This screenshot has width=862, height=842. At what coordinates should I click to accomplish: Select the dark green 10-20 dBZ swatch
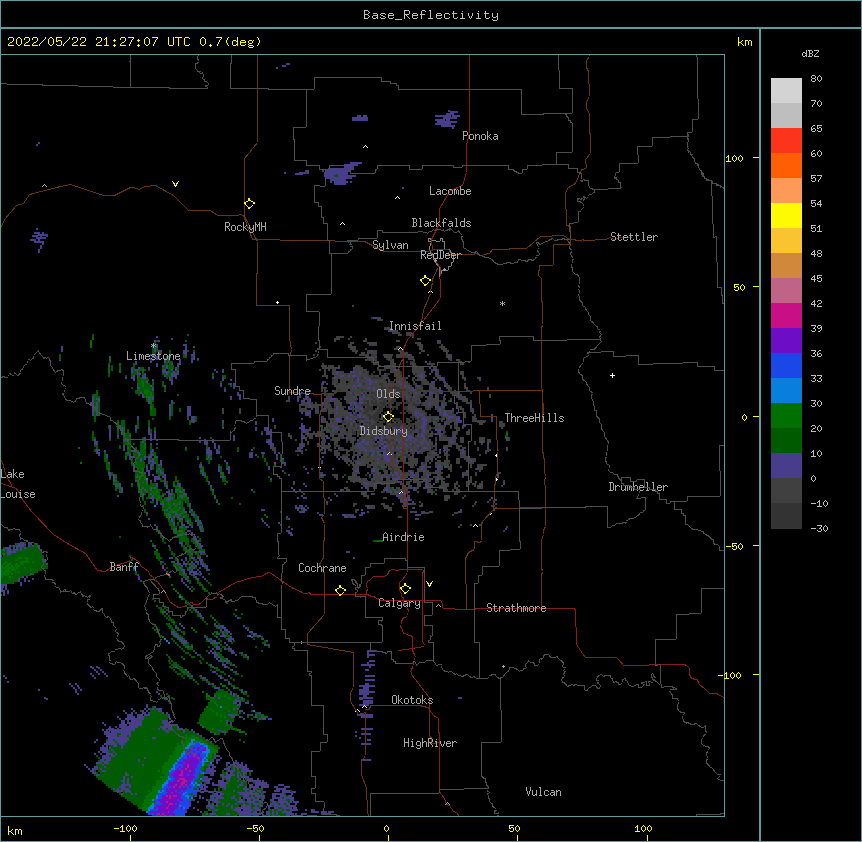point(786,441)
